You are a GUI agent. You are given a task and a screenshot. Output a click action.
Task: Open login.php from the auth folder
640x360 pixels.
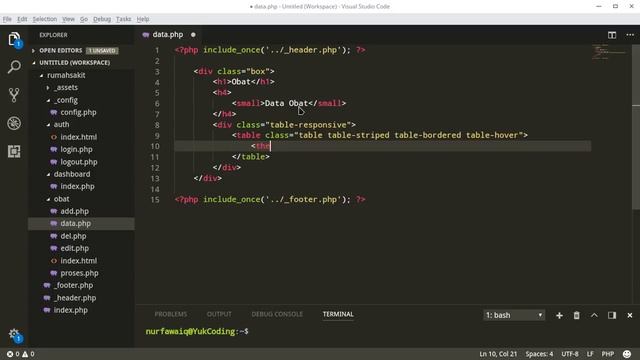[x=76, y=149]
